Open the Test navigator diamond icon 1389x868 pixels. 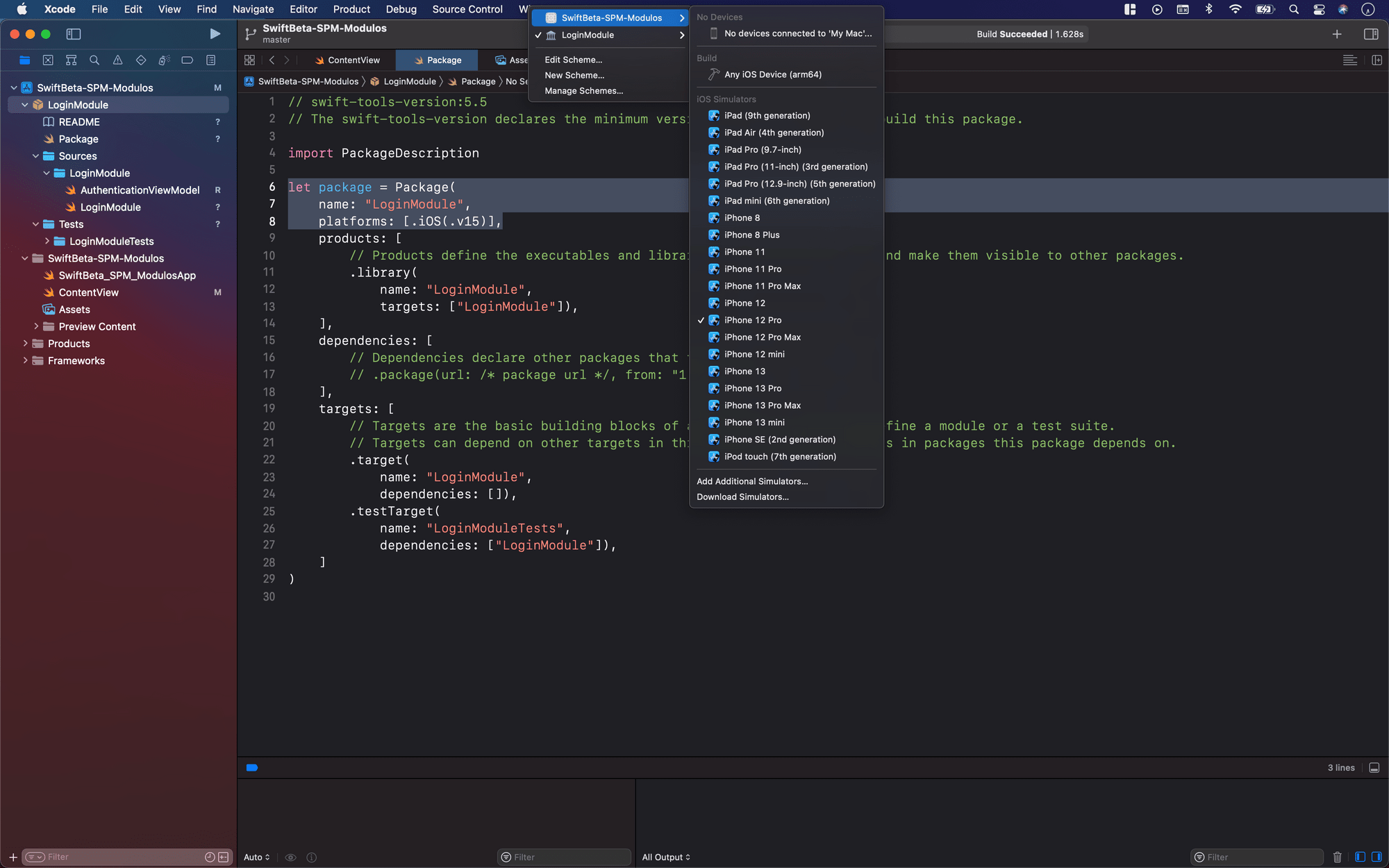(141, 60)
